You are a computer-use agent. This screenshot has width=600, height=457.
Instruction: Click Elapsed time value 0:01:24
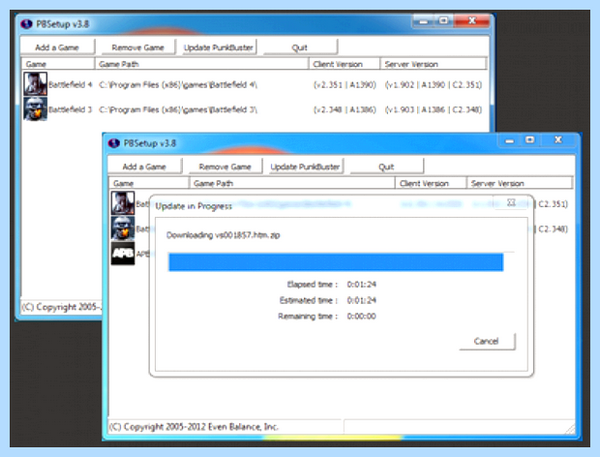click(x=362, y=284)
